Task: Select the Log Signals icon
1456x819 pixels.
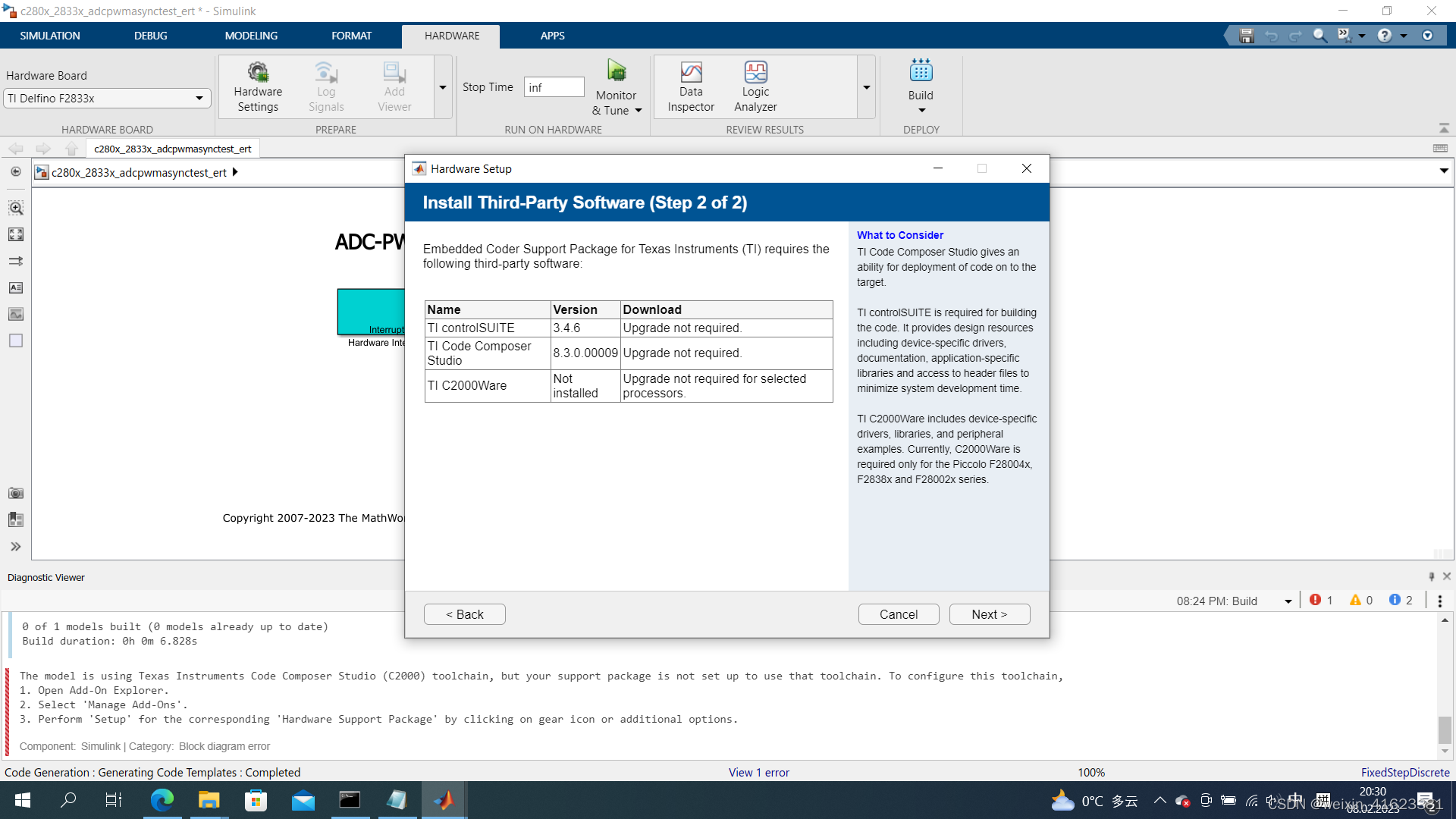Action: [325, 86]
